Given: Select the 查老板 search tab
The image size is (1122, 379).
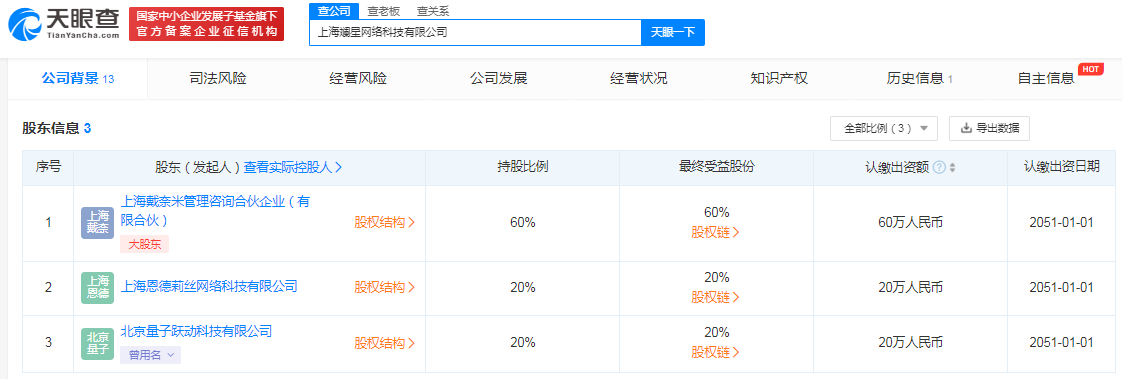Looking at the screenshot, I should [x=384, y=11].
